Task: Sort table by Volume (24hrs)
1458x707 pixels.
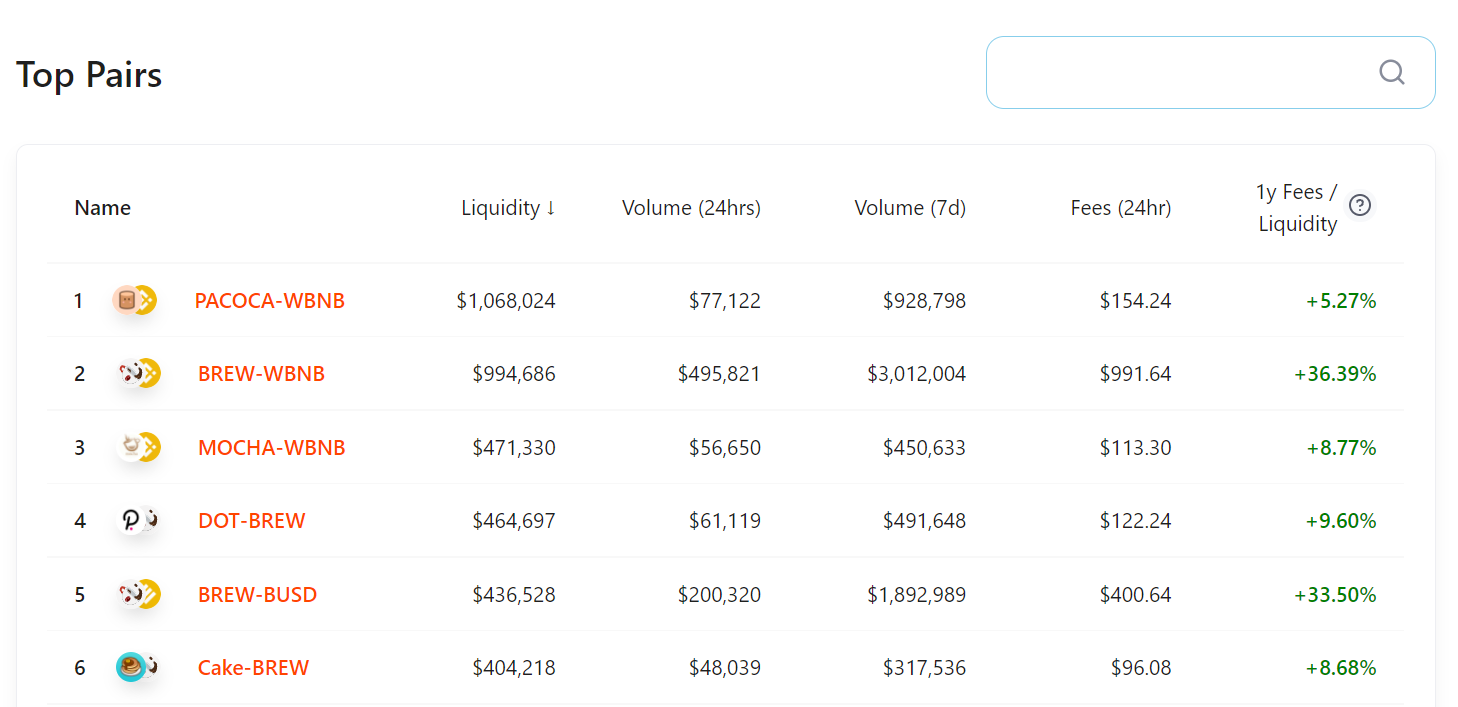Action: pyautogui.click(x=691, y=208)
